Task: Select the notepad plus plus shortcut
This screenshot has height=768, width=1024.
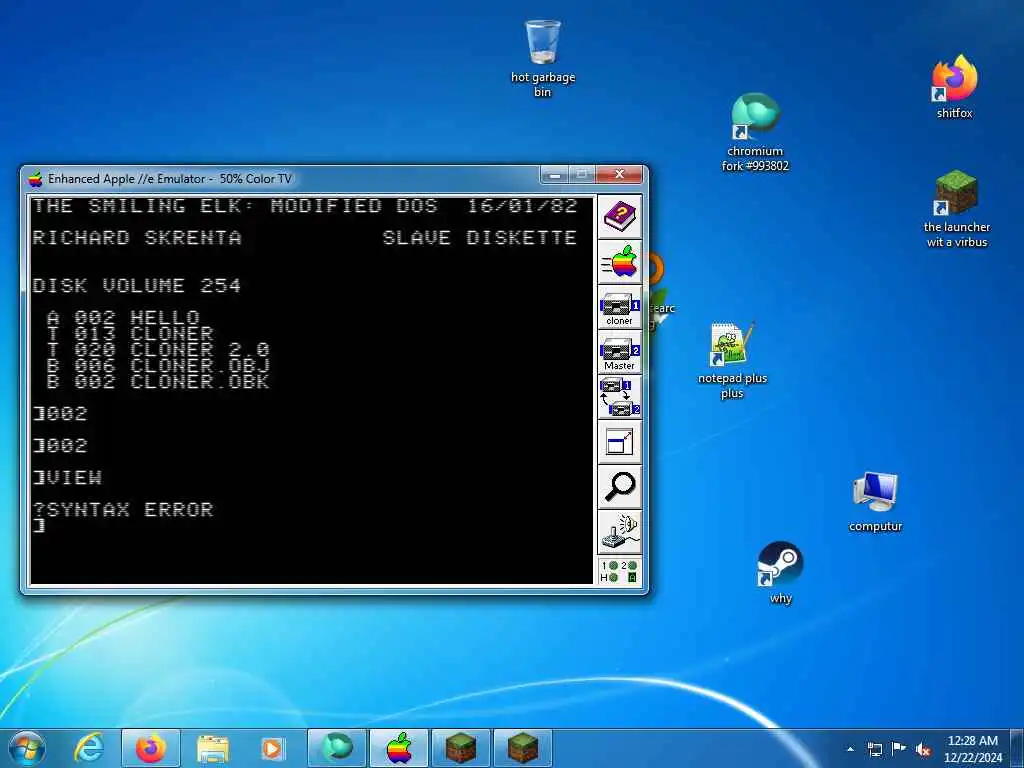Action: pyautogui.click(x=732, y=360)
